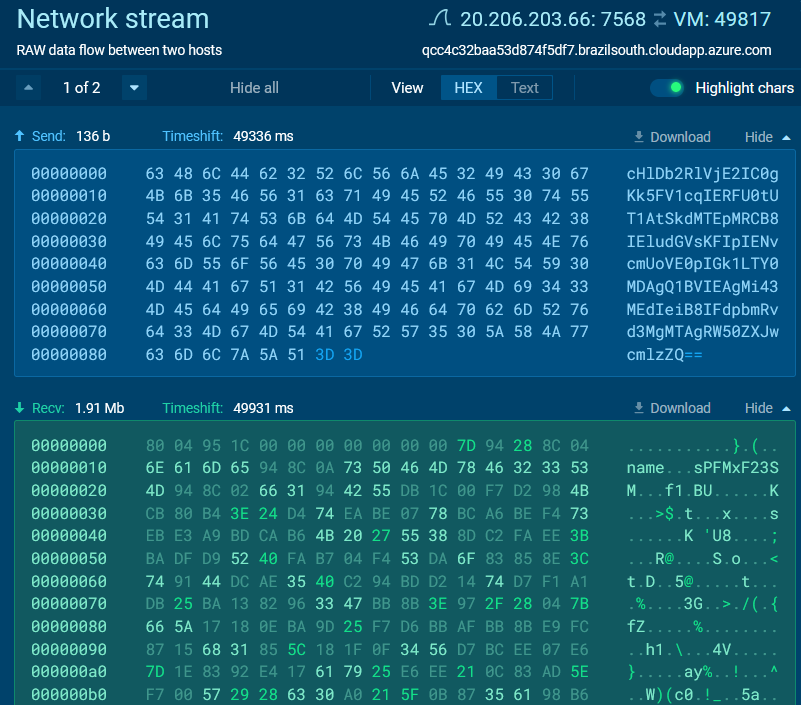
Task: Select Recv offset 00000080 row
Action: click(x=405, y=626)
